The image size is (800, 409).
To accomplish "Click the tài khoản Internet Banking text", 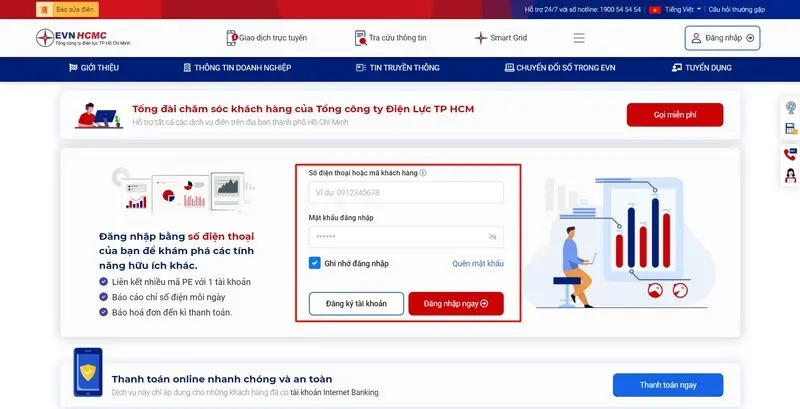I will tap(335, 393).
